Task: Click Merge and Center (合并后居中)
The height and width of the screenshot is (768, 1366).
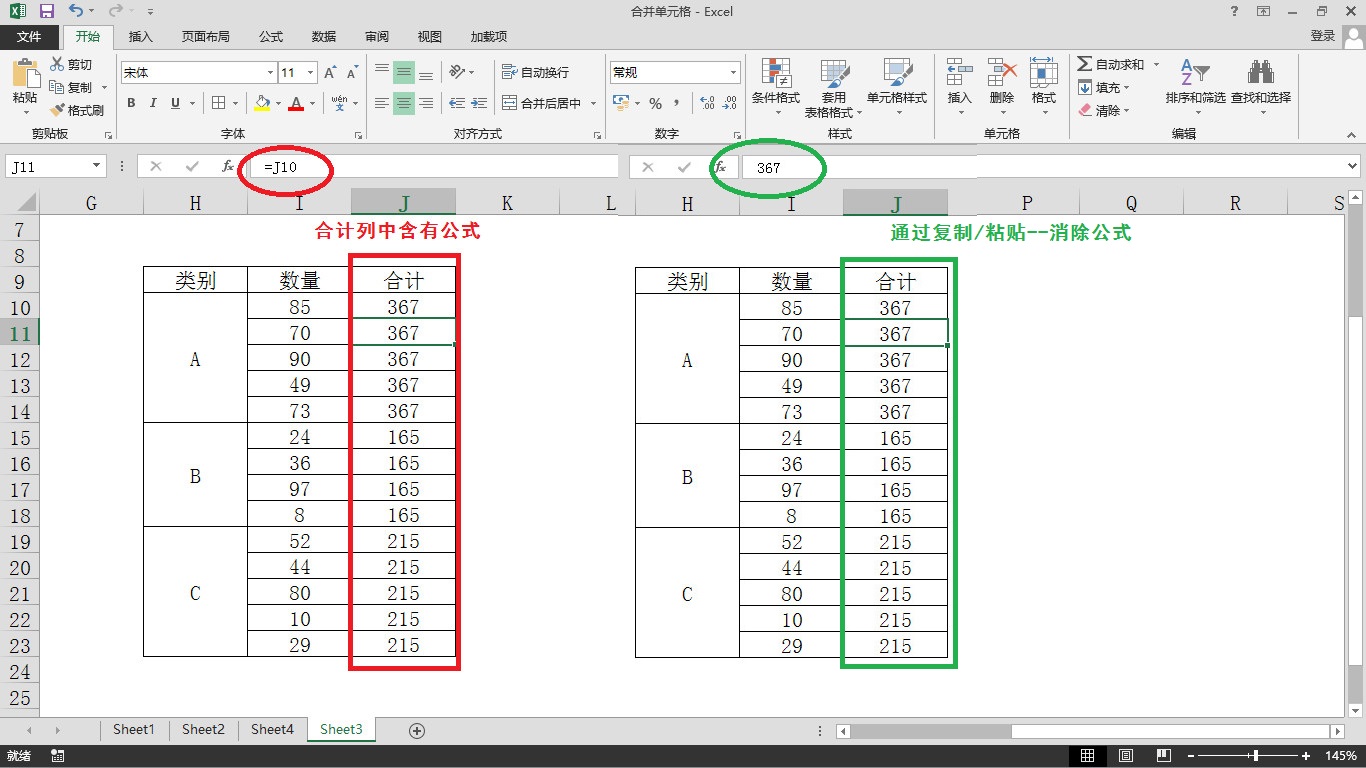Action: coord(541,103)
